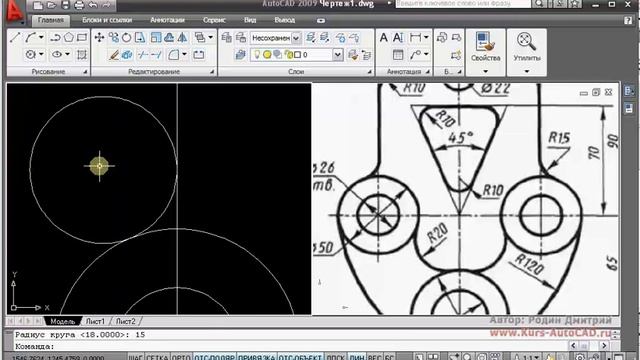This screenshot has height=360, width=640.
Task: Activate the Trim command
Action: [x=142, y=54]
